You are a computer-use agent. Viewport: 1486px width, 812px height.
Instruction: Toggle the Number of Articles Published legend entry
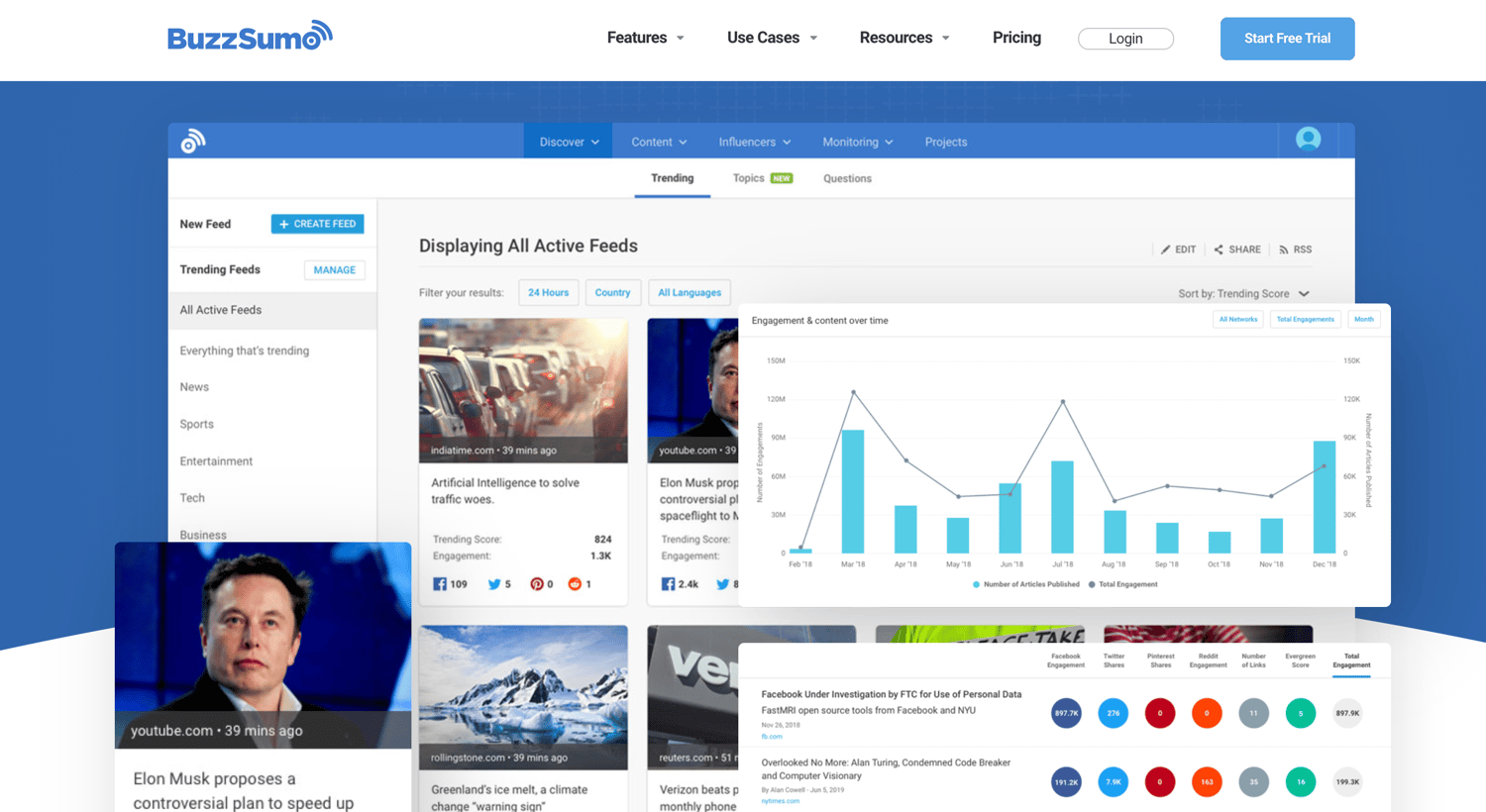(x=1026, y=584)
